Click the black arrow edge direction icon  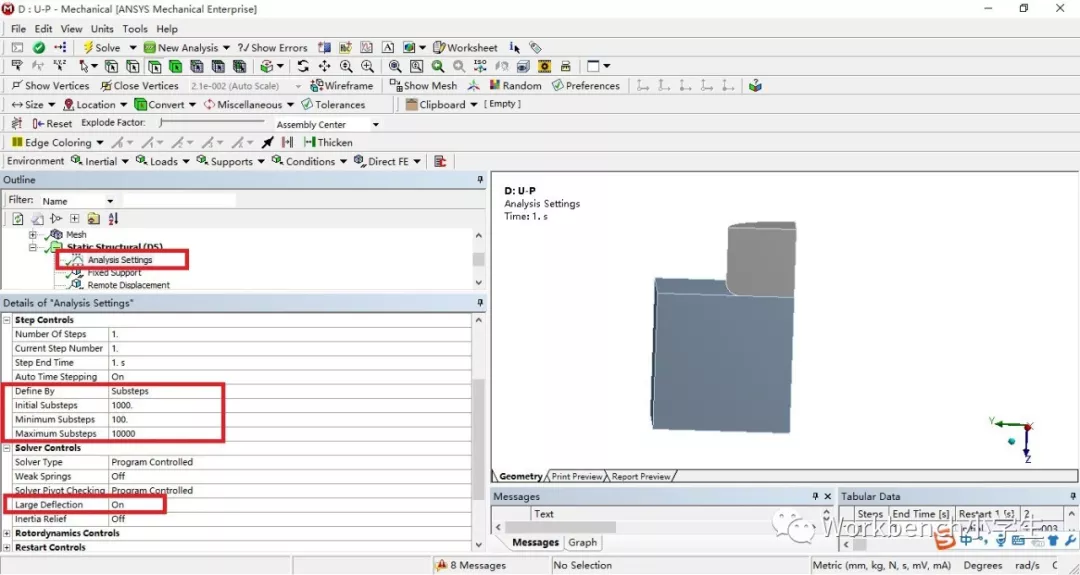[267, 143]
